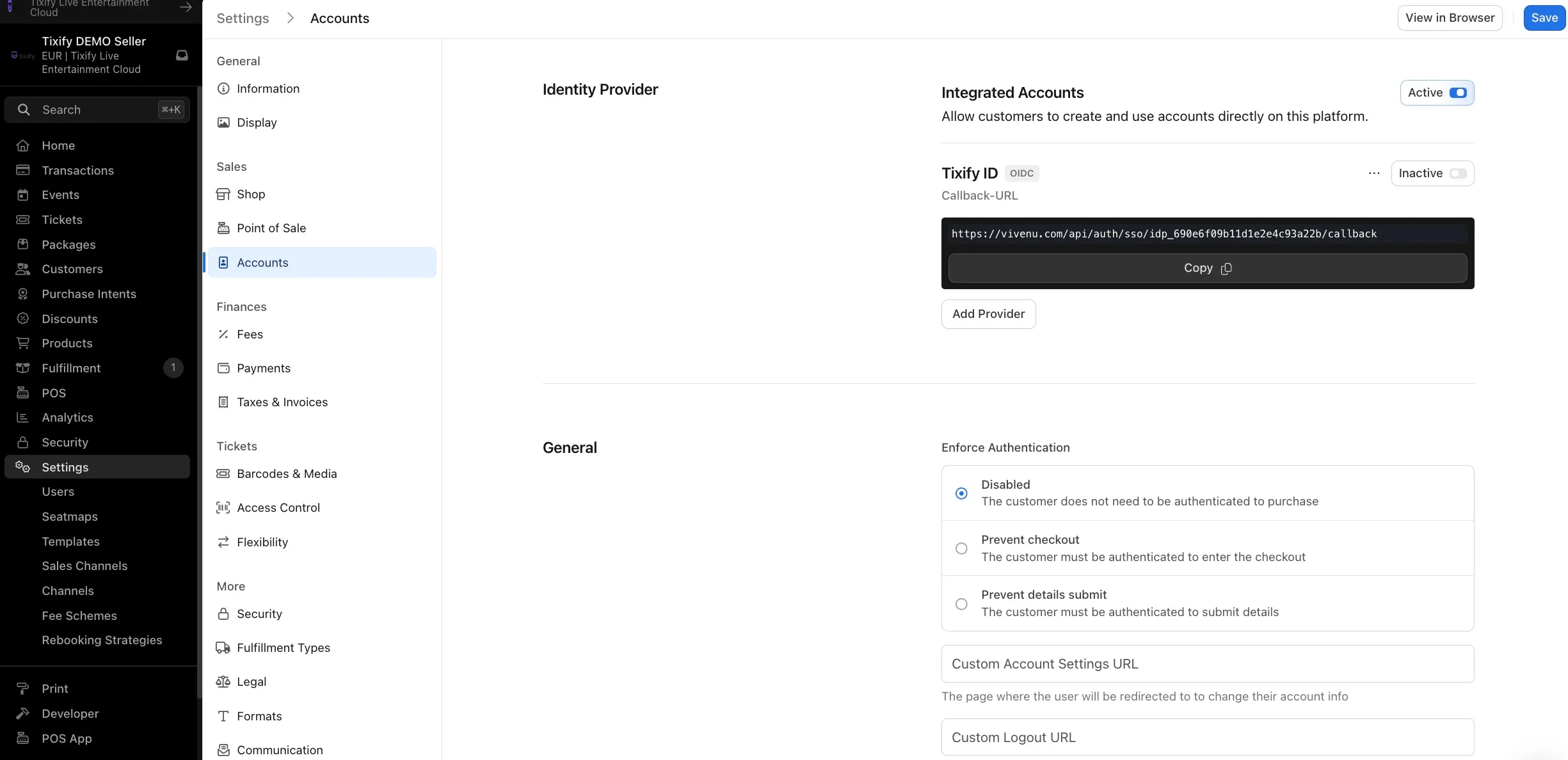Open the Tixify ID three-dot menu
1568x760 pixels.
[x=1374, y=173]
